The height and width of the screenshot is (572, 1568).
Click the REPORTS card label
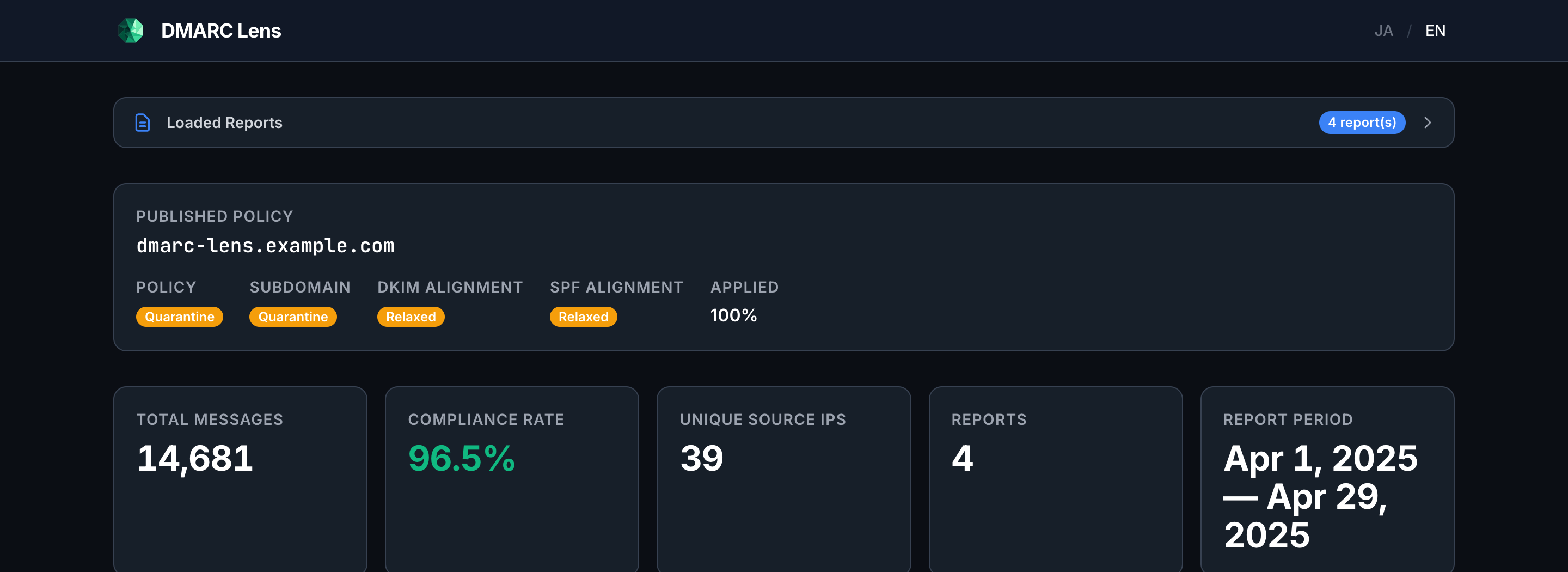(x=989, y=419)
